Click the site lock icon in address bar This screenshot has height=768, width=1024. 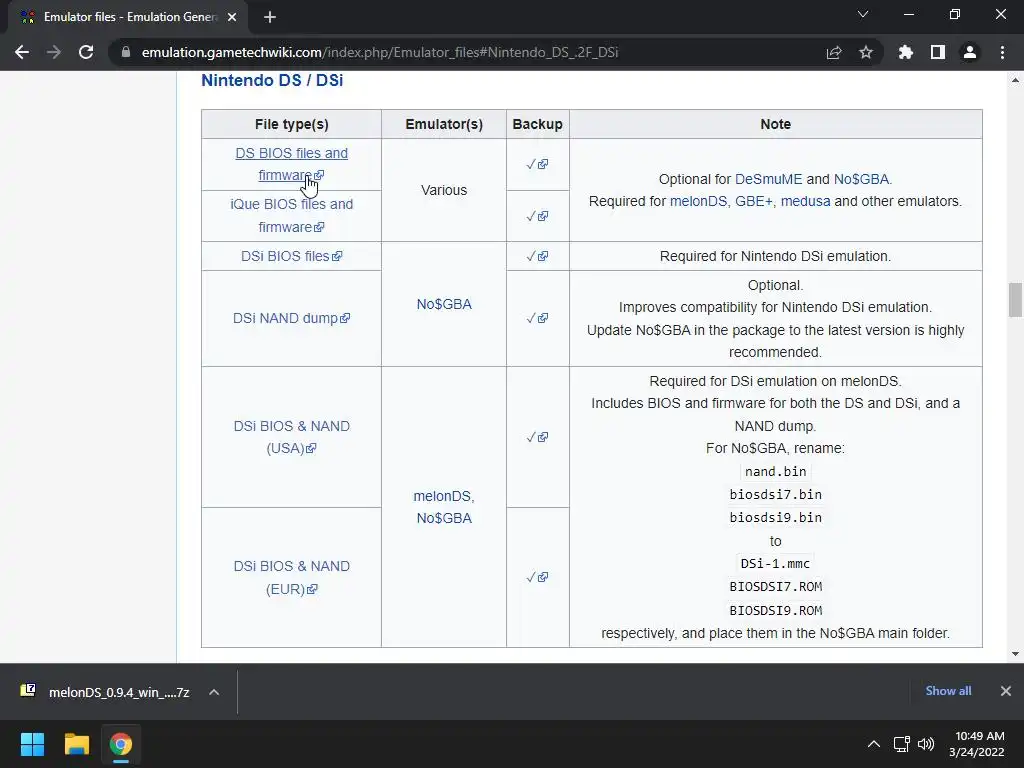click(x=125, y=52)
